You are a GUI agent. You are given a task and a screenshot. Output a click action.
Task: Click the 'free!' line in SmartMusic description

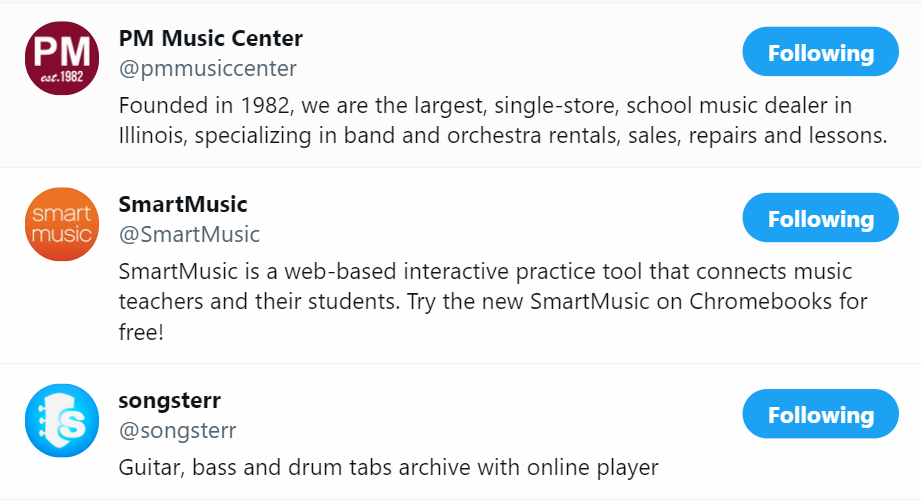point(141,332)
